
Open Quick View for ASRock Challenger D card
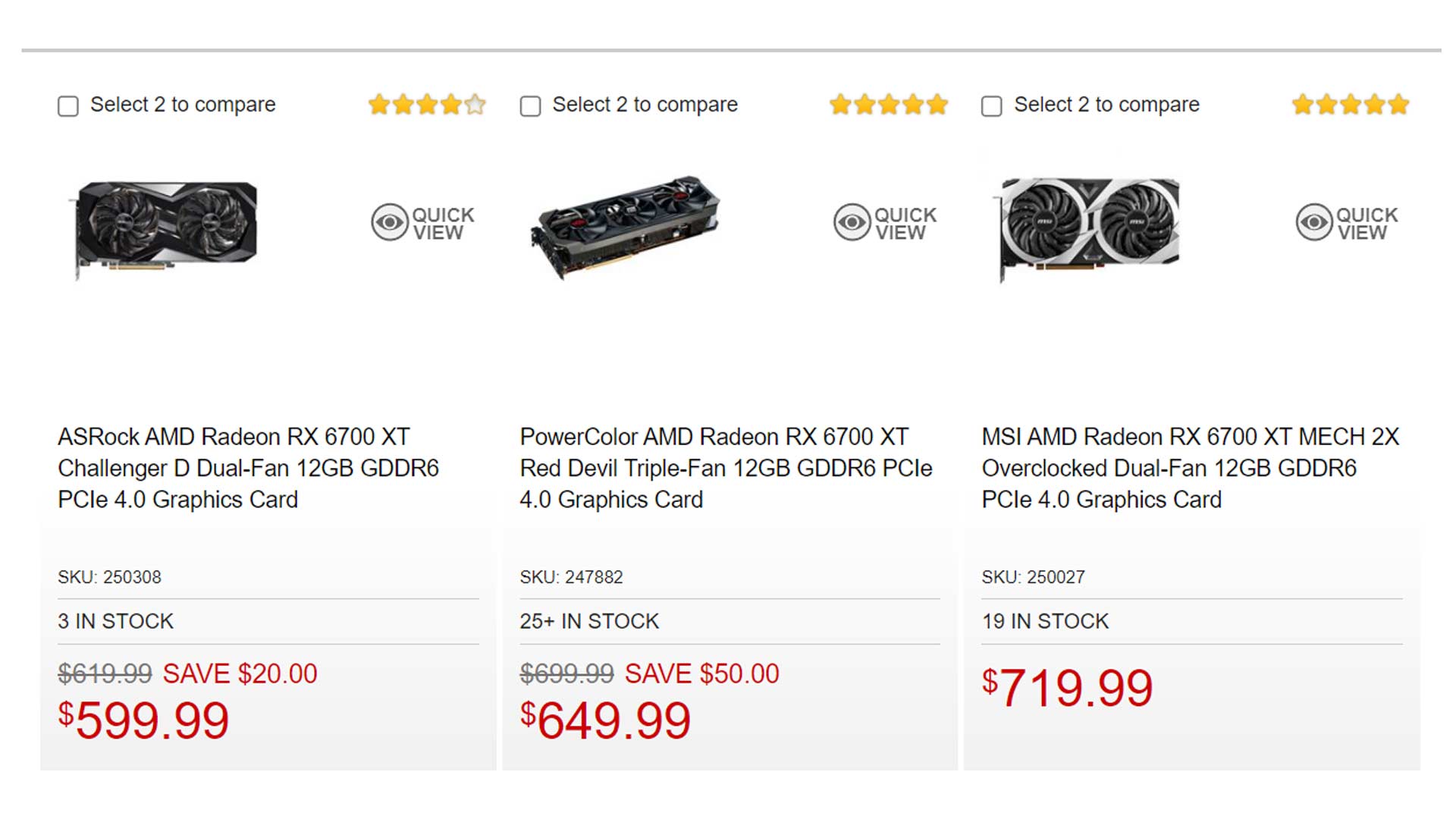423,223
